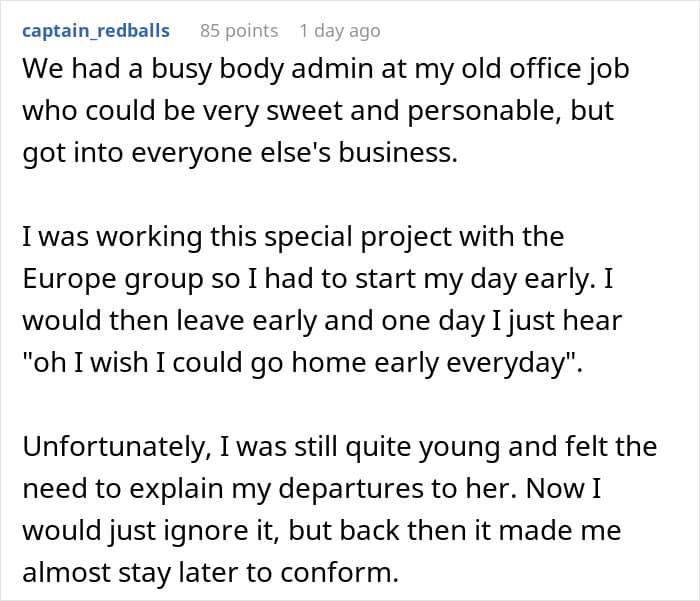Screen dimensions: 700x601
Task: Open the captain_redballs user profile link
Action: [x=96, y=31]
